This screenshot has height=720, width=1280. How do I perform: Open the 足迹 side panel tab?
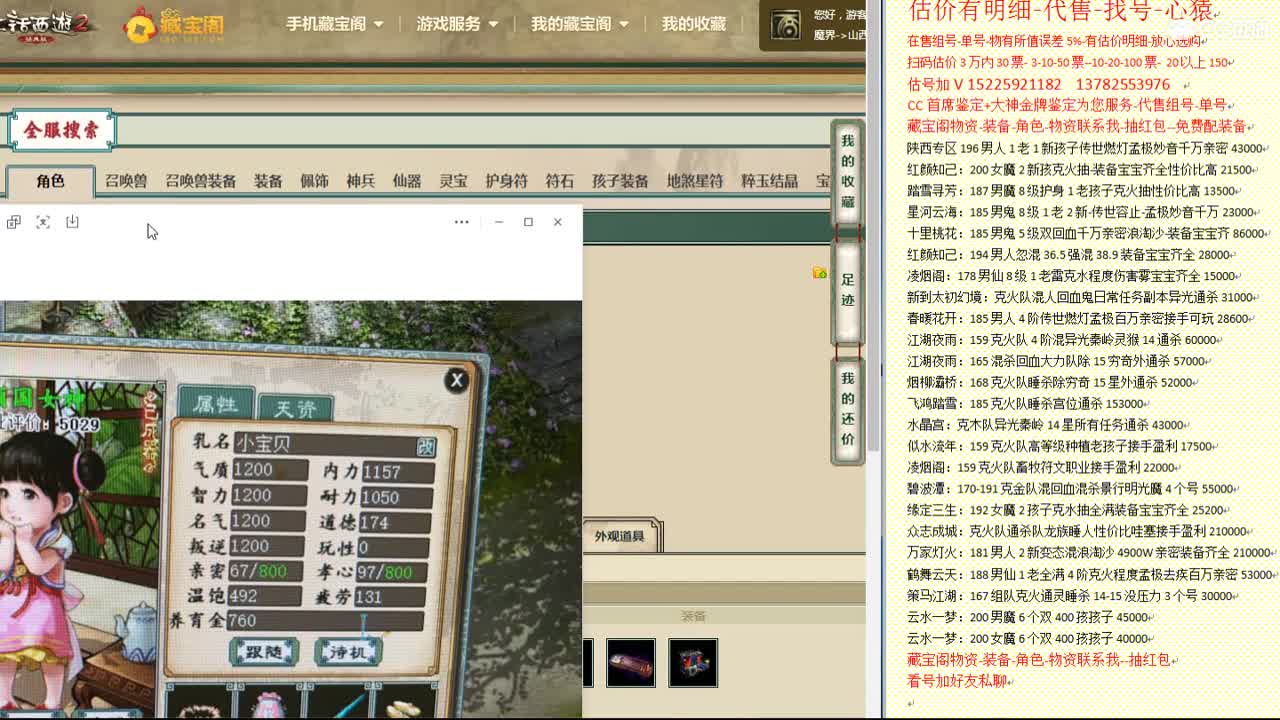click(847, 291)
